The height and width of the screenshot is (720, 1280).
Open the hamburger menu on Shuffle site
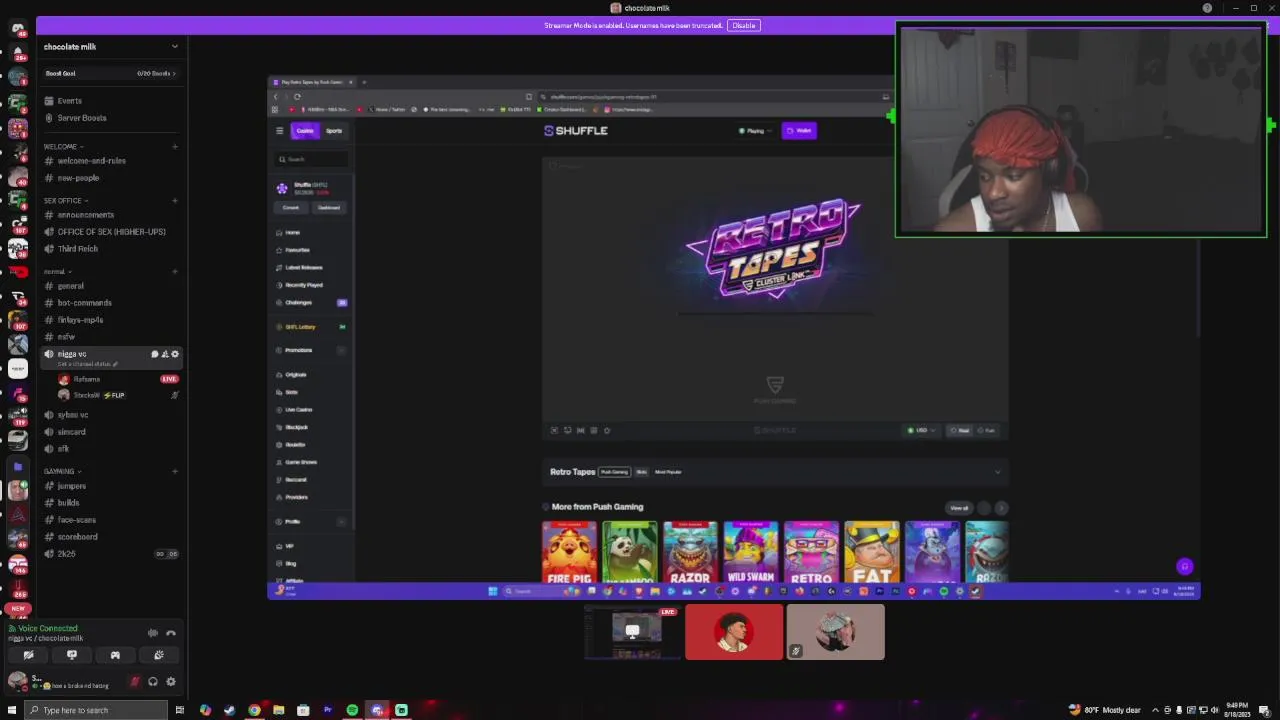pos(279,131)
